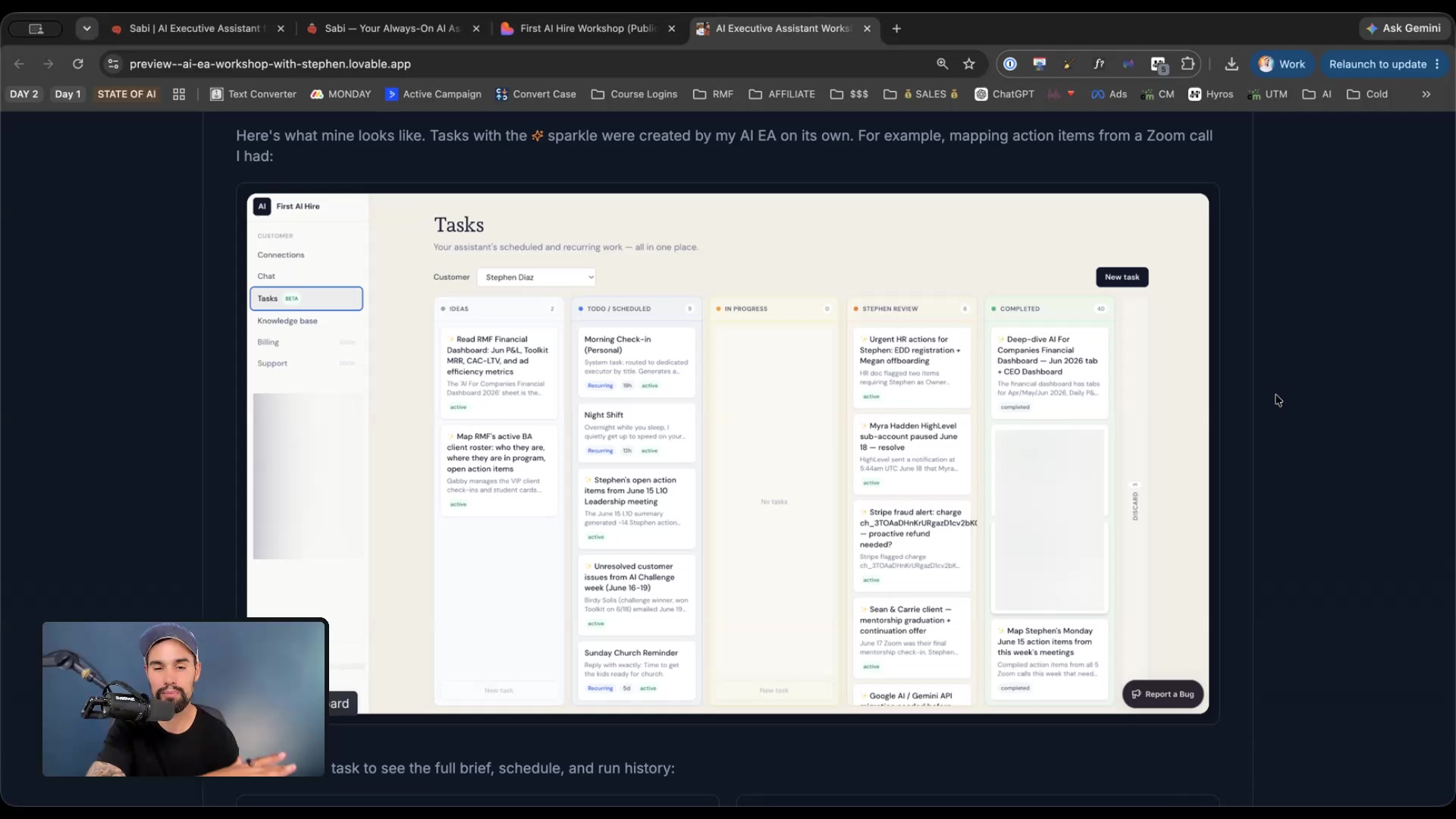Open the Downloads icon in toolbar

point(1232,64)
